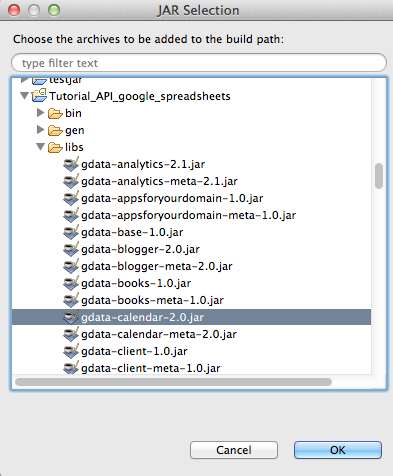The width and height of the screenshot is (393, 476).
Task: Cancel the JAR Selection dialog
Action: pyautogui.click(x=234, y=450)
